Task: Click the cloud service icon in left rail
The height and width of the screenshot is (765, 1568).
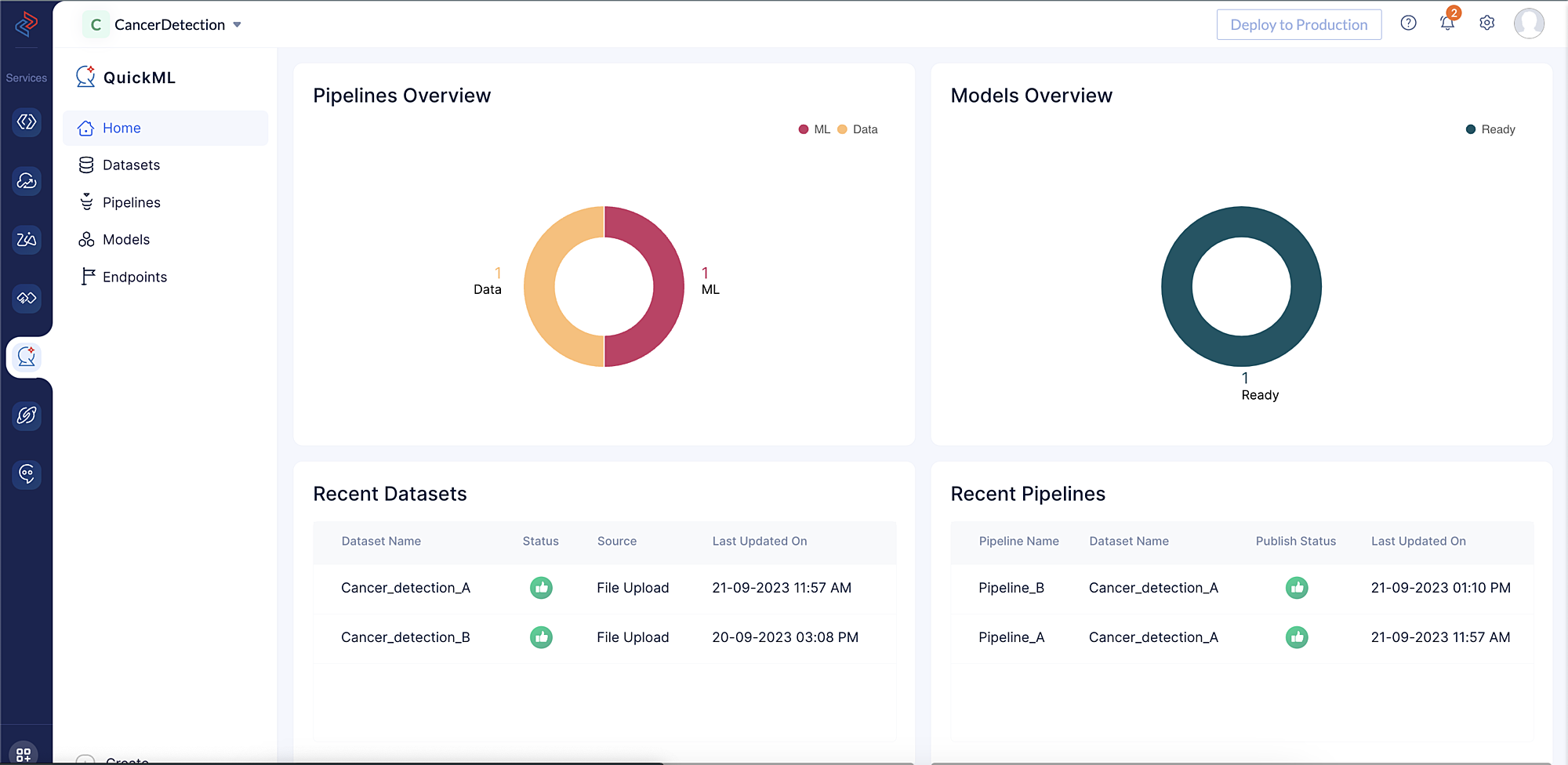Action: click(27, 181)
